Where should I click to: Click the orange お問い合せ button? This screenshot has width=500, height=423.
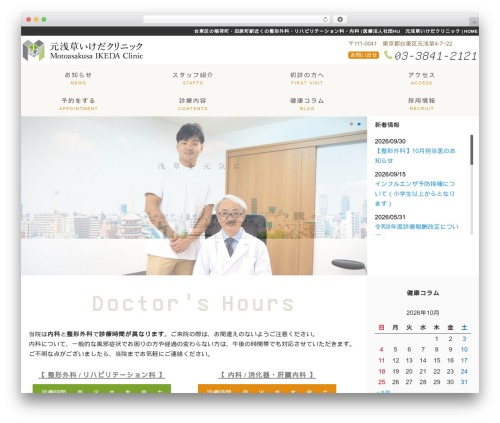click(x=363, y=55)
